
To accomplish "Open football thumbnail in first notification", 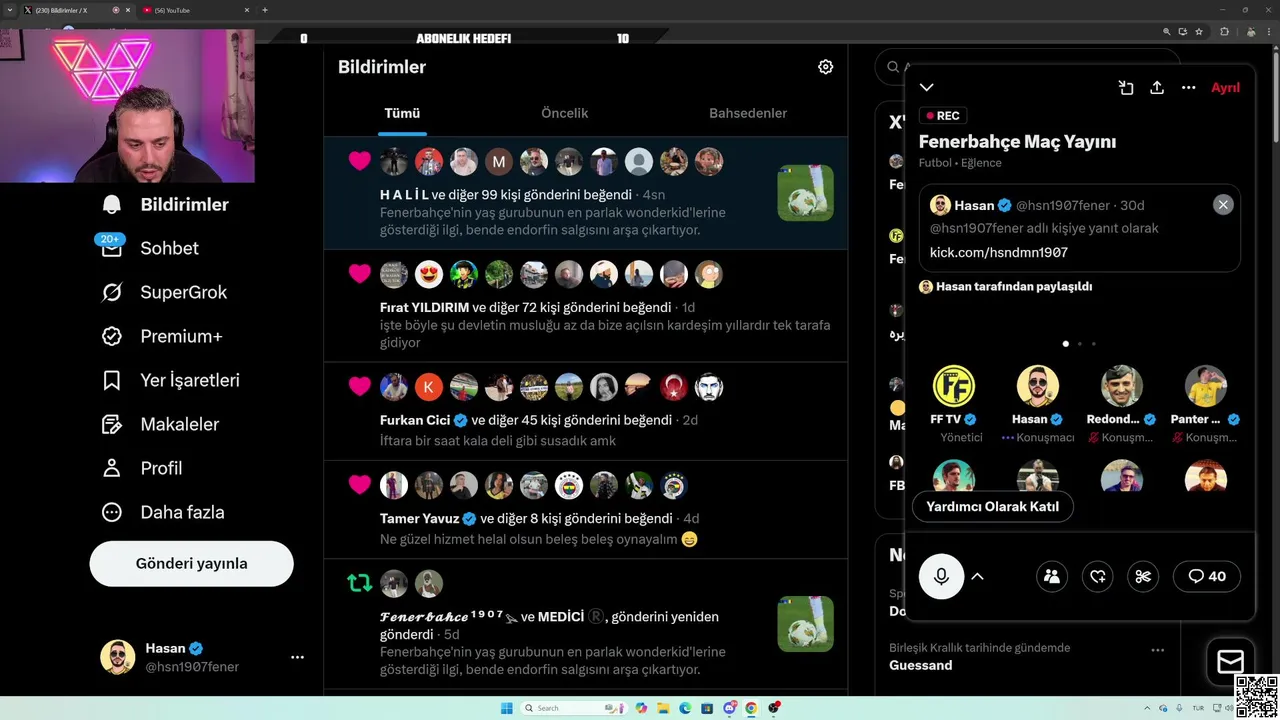I will tap(805, 193).
